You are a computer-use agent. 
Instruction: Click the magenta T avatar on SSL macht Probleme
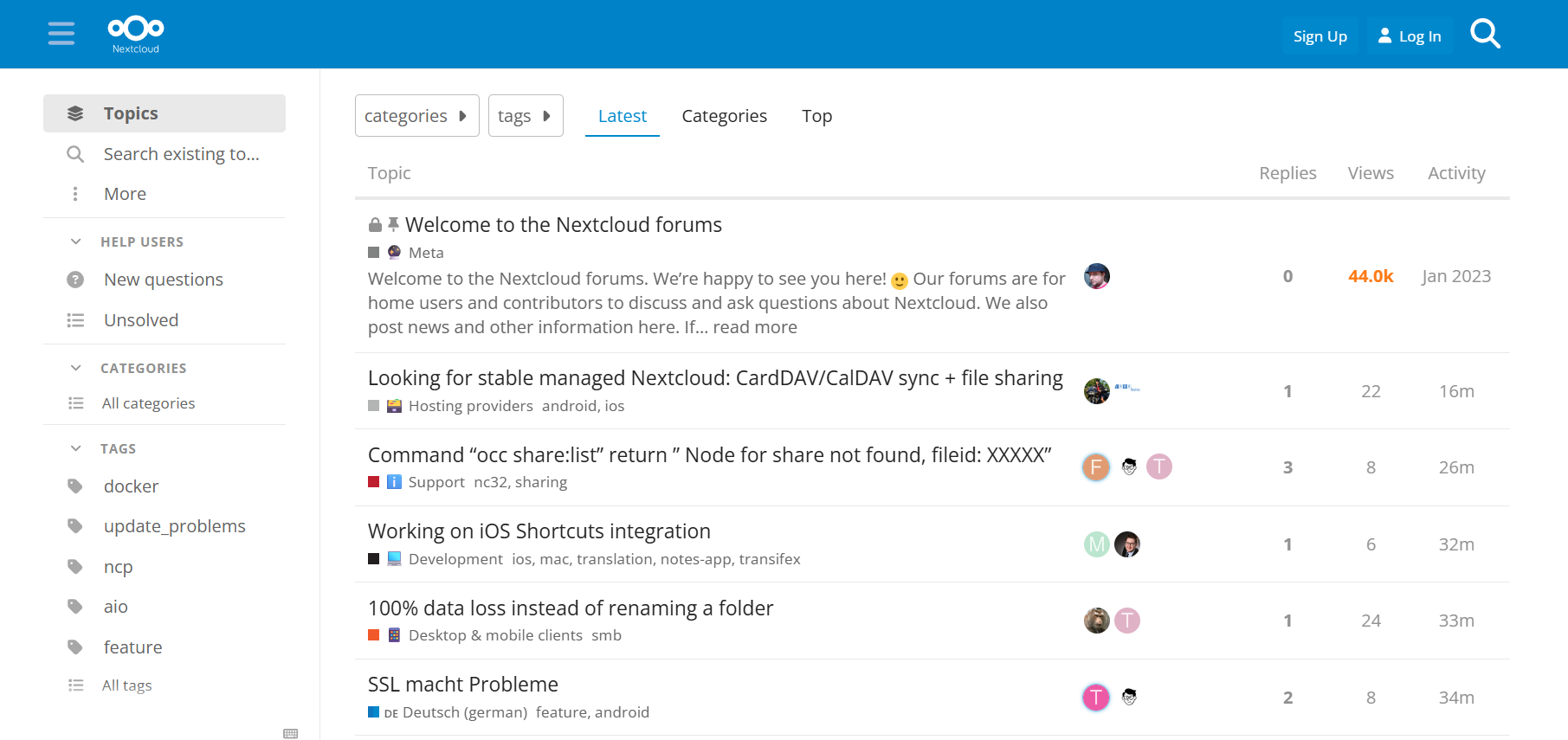coord(1096,698)
